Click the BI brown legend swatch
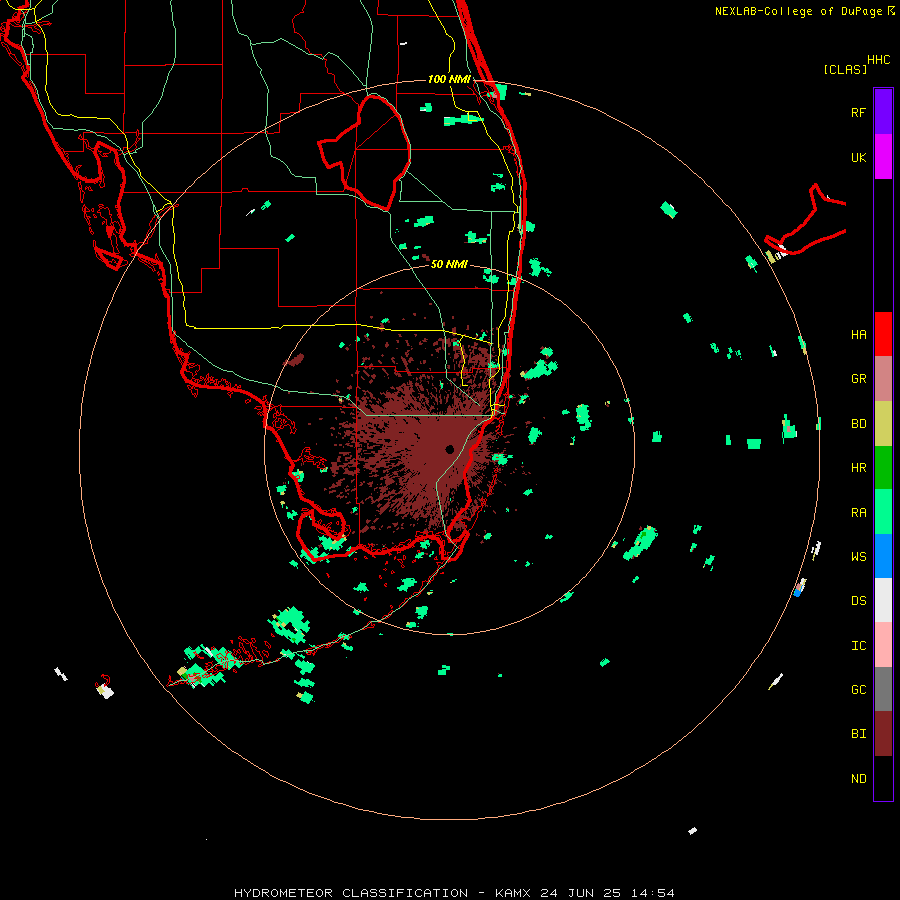This screenshot has width=900, height=900. coord(883,734)
